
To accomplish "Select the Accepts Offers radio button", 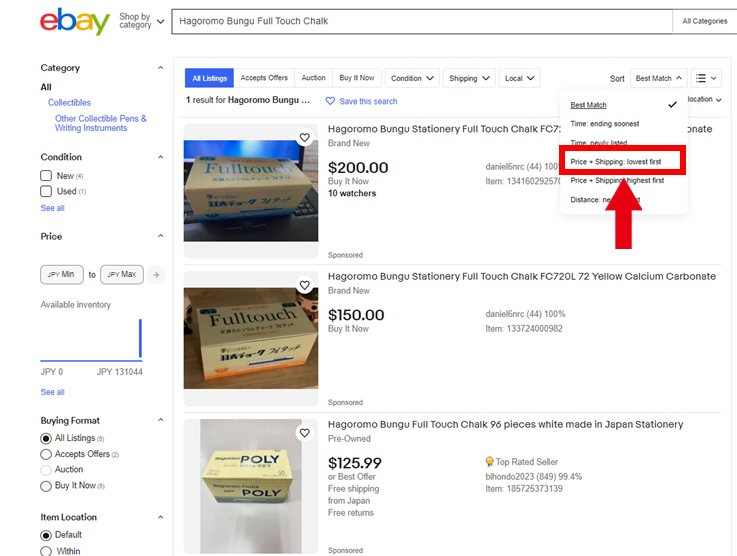I will (x=46, y=454).
